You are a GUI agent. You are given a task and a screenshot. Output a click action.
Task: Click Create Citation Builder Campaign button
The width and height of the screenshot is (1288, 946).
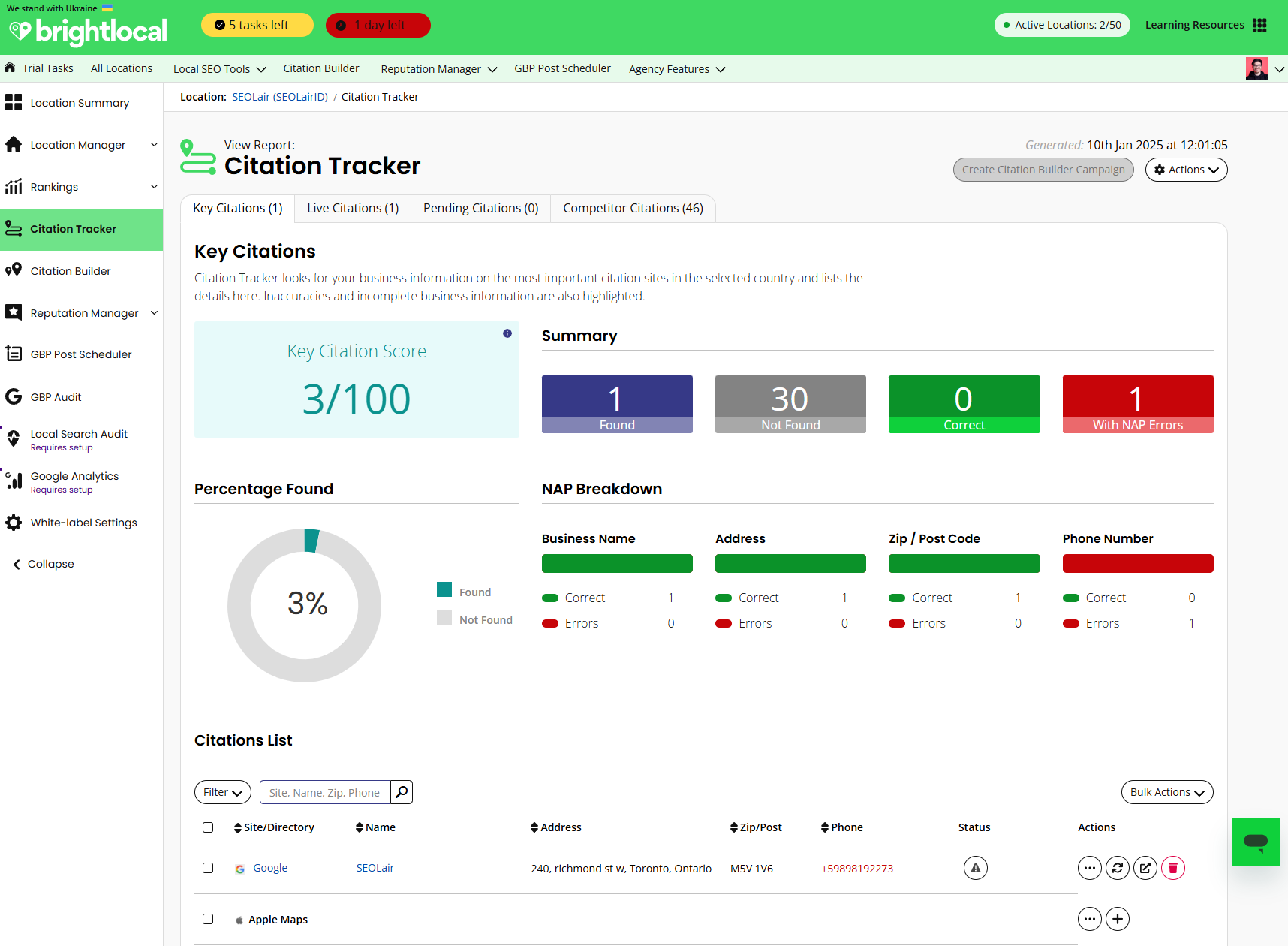1043,170
